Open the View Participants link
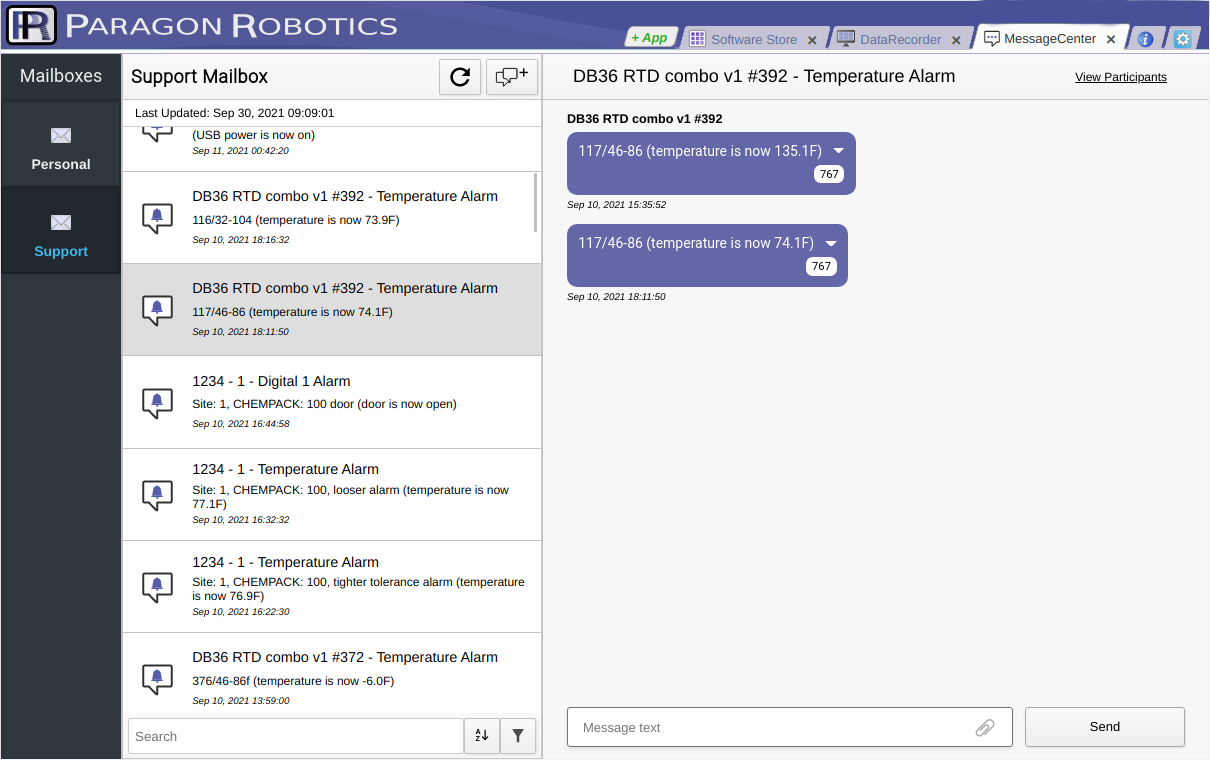Image resolution: width=1210 pixels, height=760 pixels. 1121,77
